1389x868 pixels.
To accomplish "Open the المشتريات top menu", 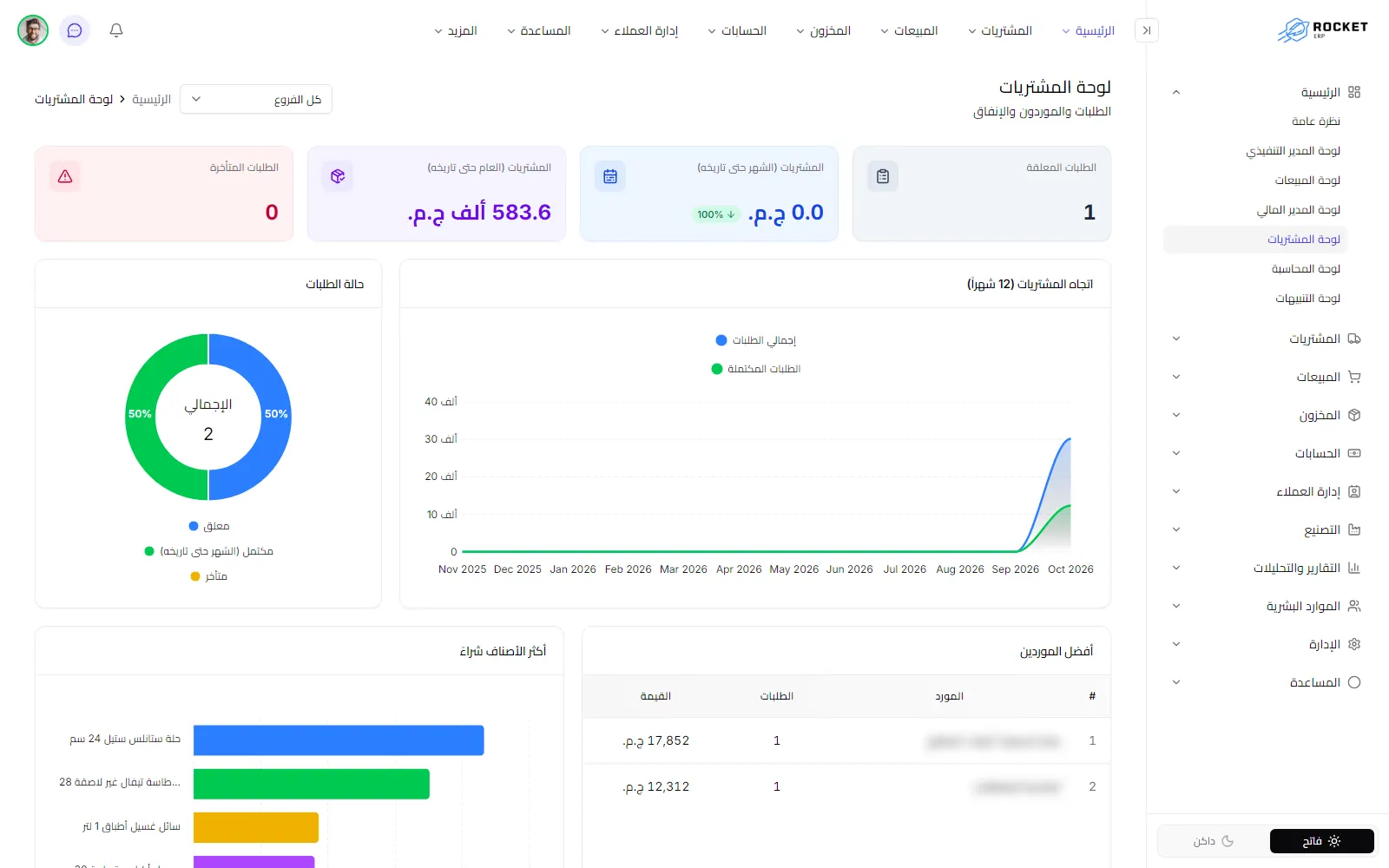I will point(999,30).
